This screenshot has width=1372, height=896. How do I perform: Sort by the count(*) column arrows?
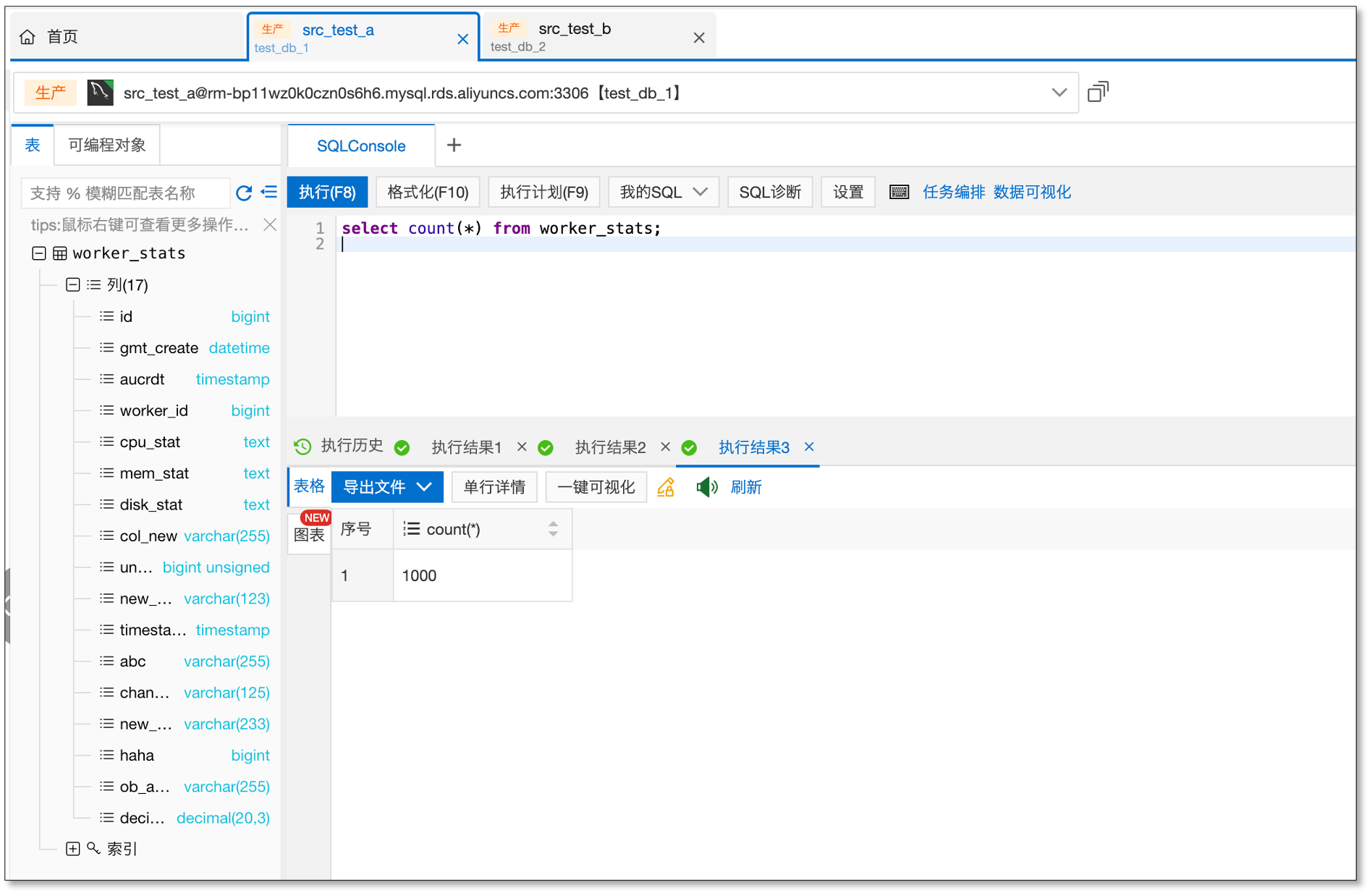[553, 529]
